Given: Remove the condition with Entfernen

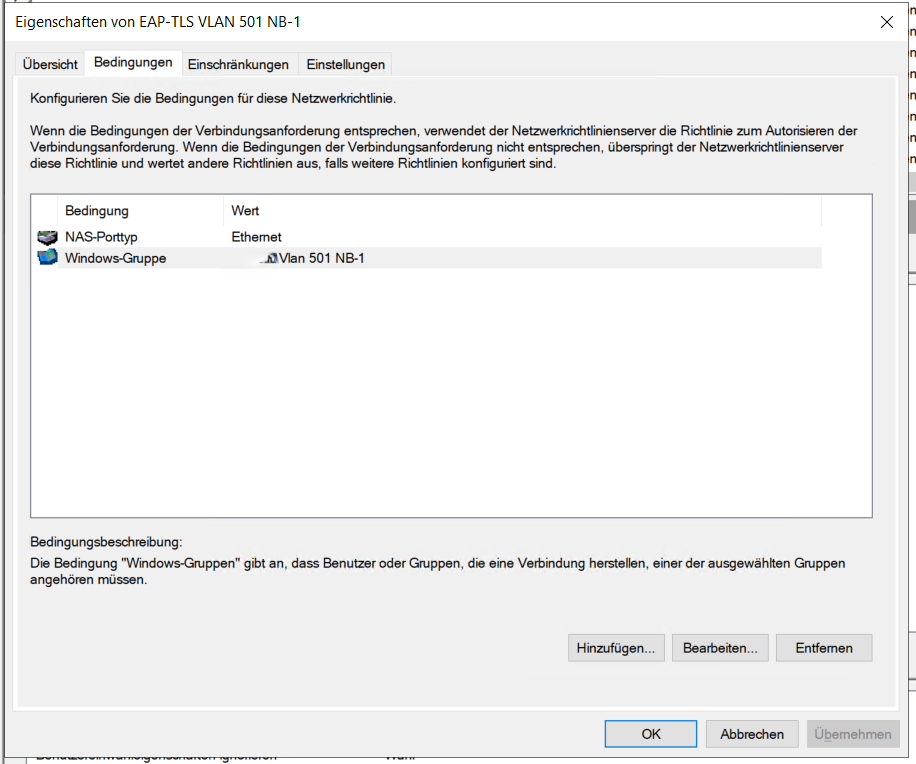Looking at the screenshot, I should (824, 648).
